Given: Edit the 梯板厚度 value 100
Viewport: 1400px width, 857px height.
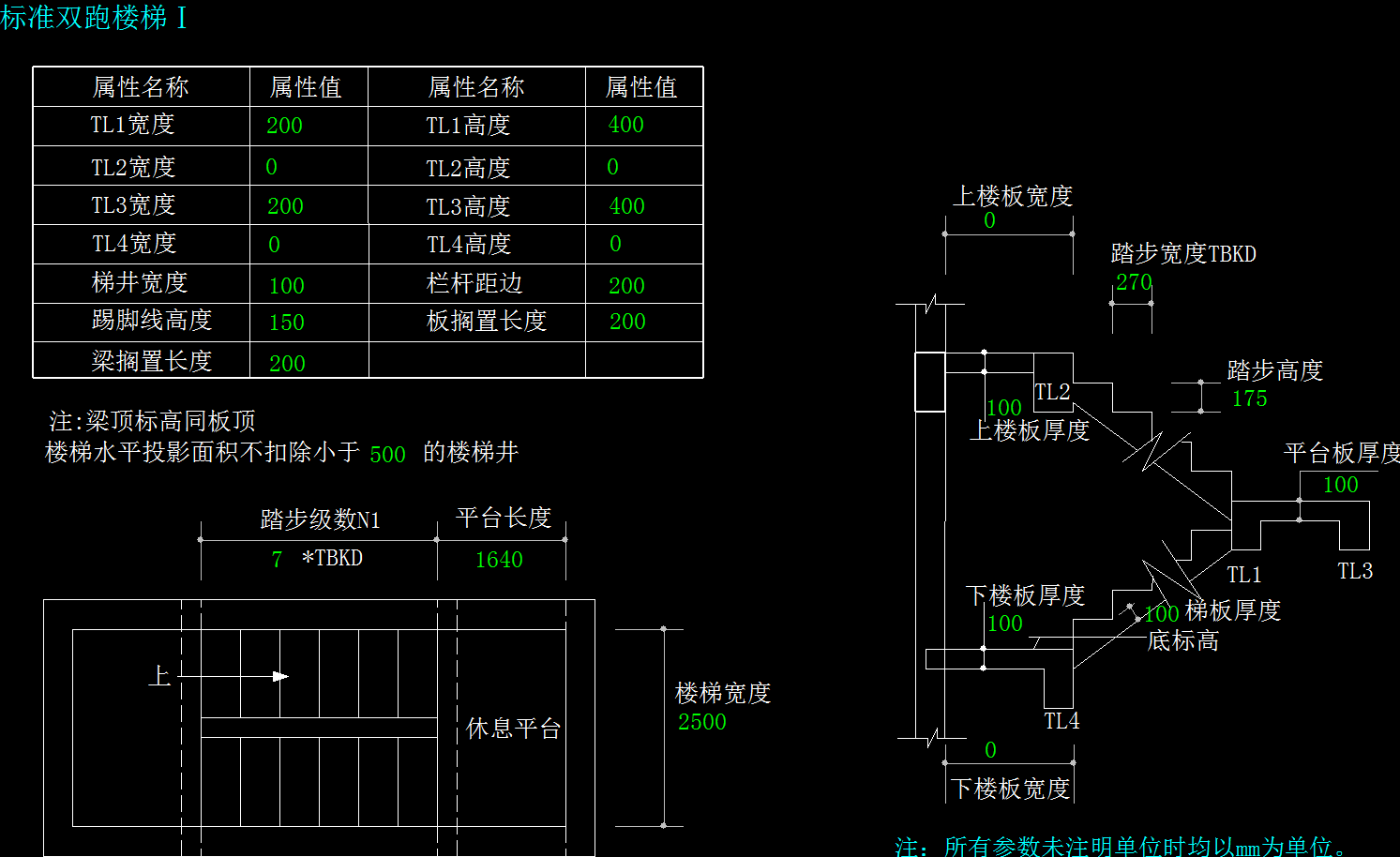Looking at the screenshot, I should (1161, 614).
